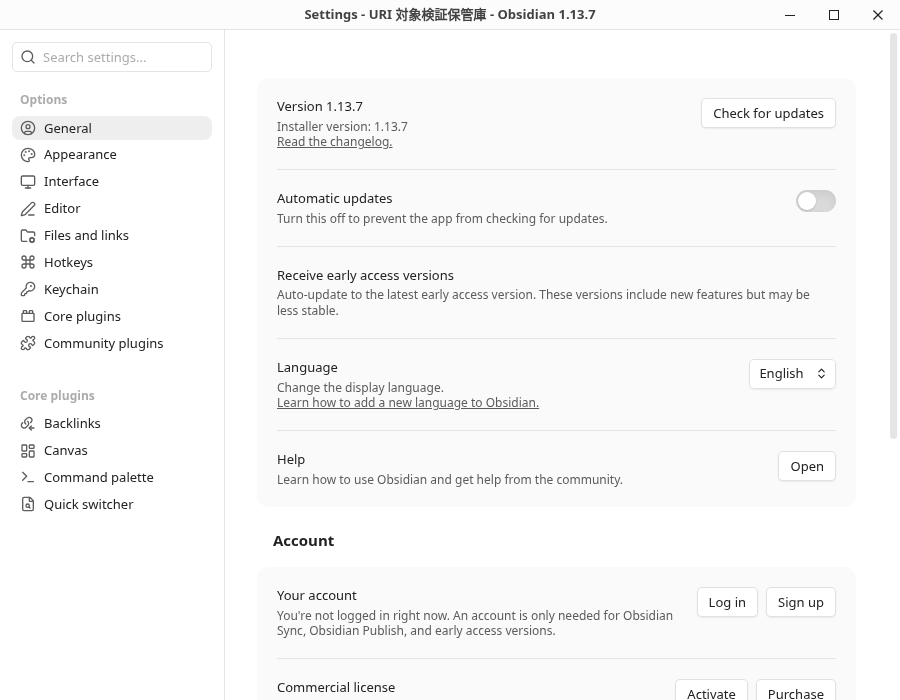Click the Help Open button
The height and width of the screenshot is (700, 900).
click(x=806, y=466)
